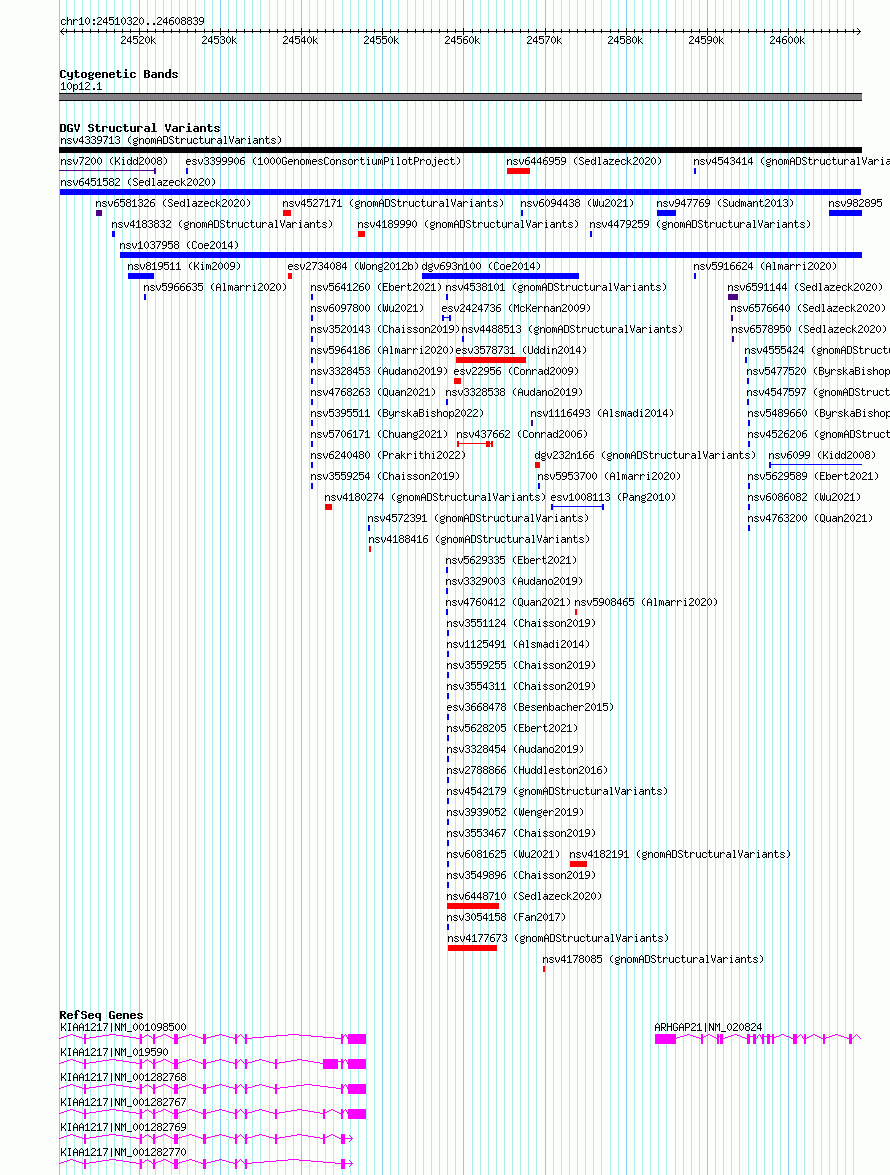Image resolution: width=890 pixels, height=1175 pixels.
Task: Click the nsv4339713 variant label
Action: click(171, 140)
